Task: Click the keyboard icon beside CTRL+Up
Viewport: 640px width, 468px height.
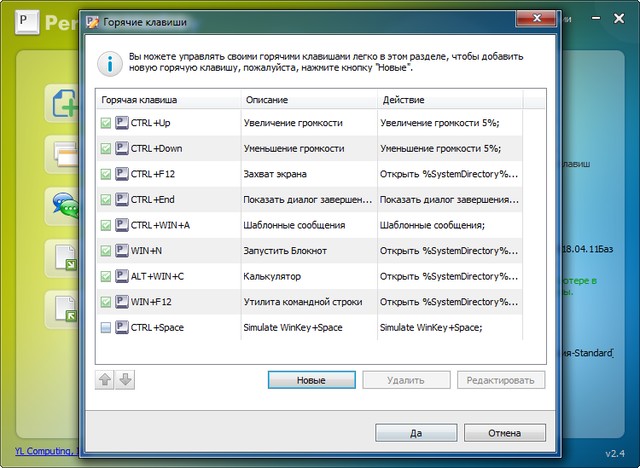Action: (122, 123)
